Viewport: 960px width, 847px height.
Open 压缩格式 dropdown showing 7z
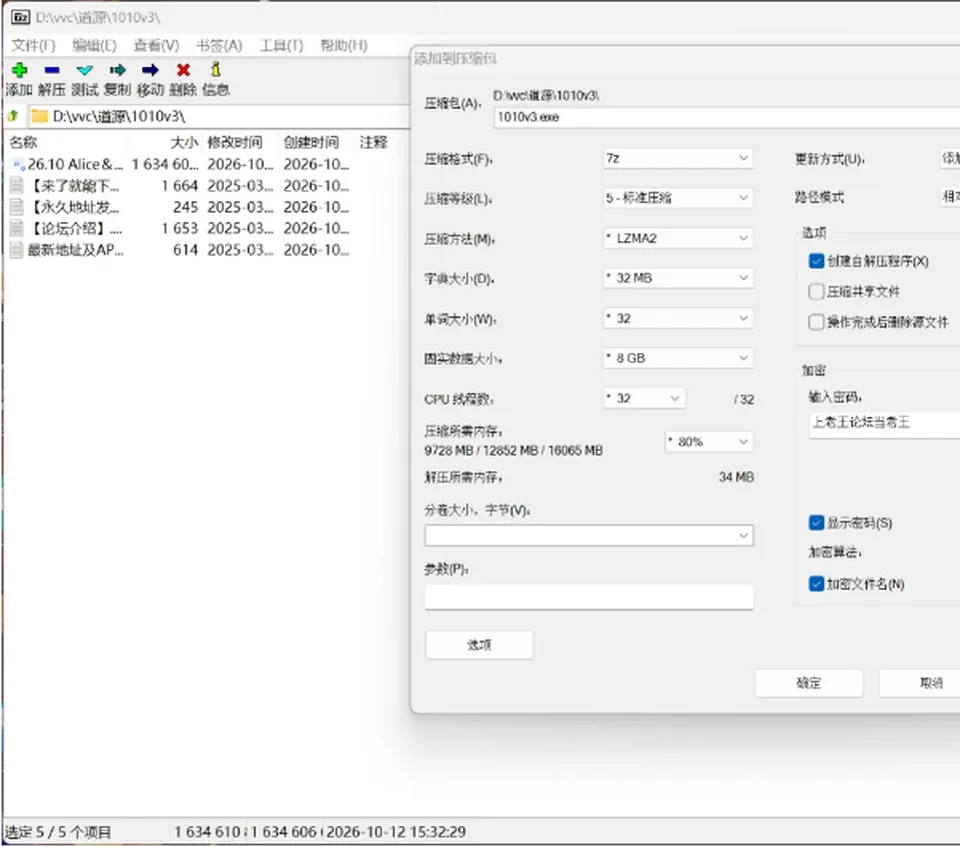tap(678, 159)
